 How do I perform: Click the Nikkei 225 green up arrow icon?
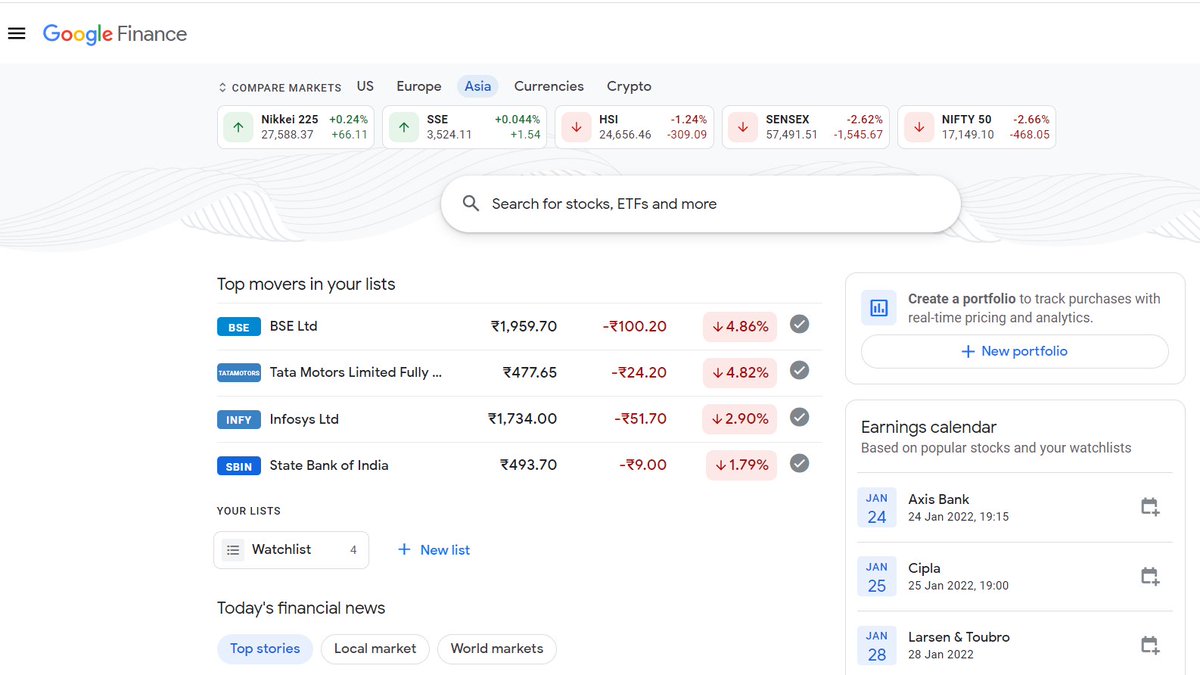[x=238, y=127]
